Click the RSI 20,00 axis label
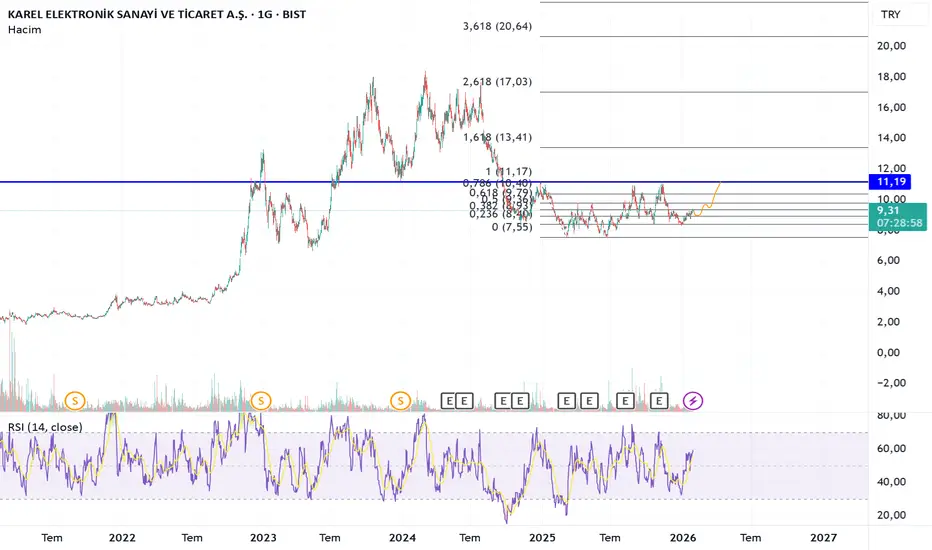 point(892,516)
